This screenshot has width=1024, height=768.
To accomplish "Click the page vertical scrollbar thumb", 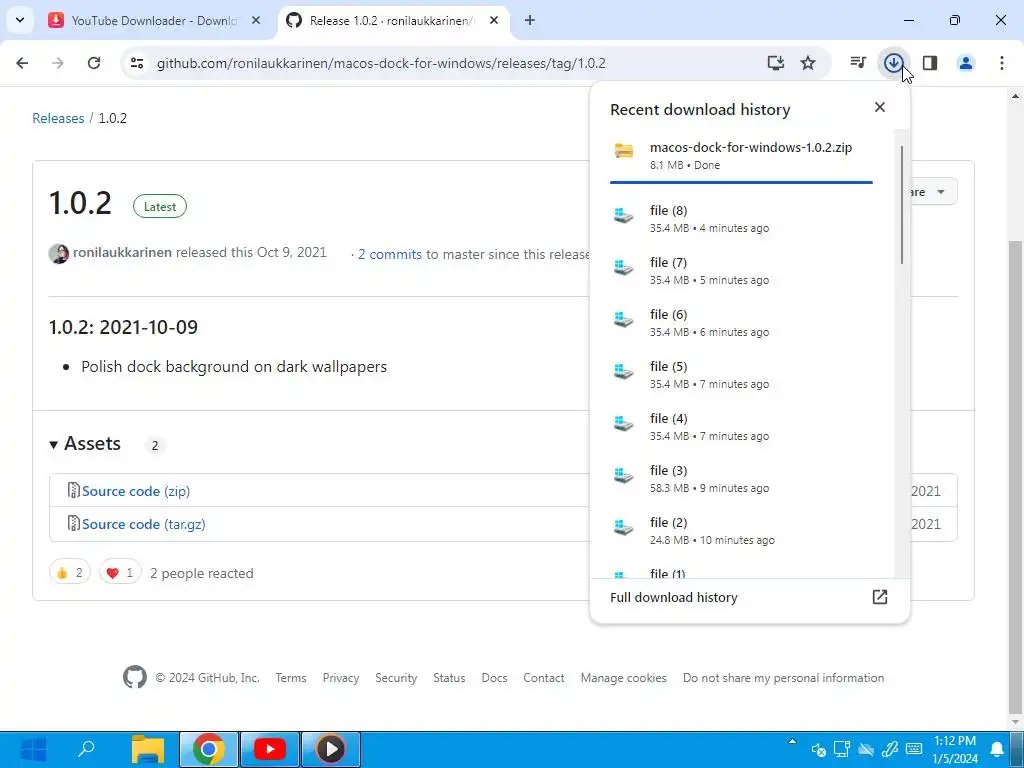I will click(1015, 478).
